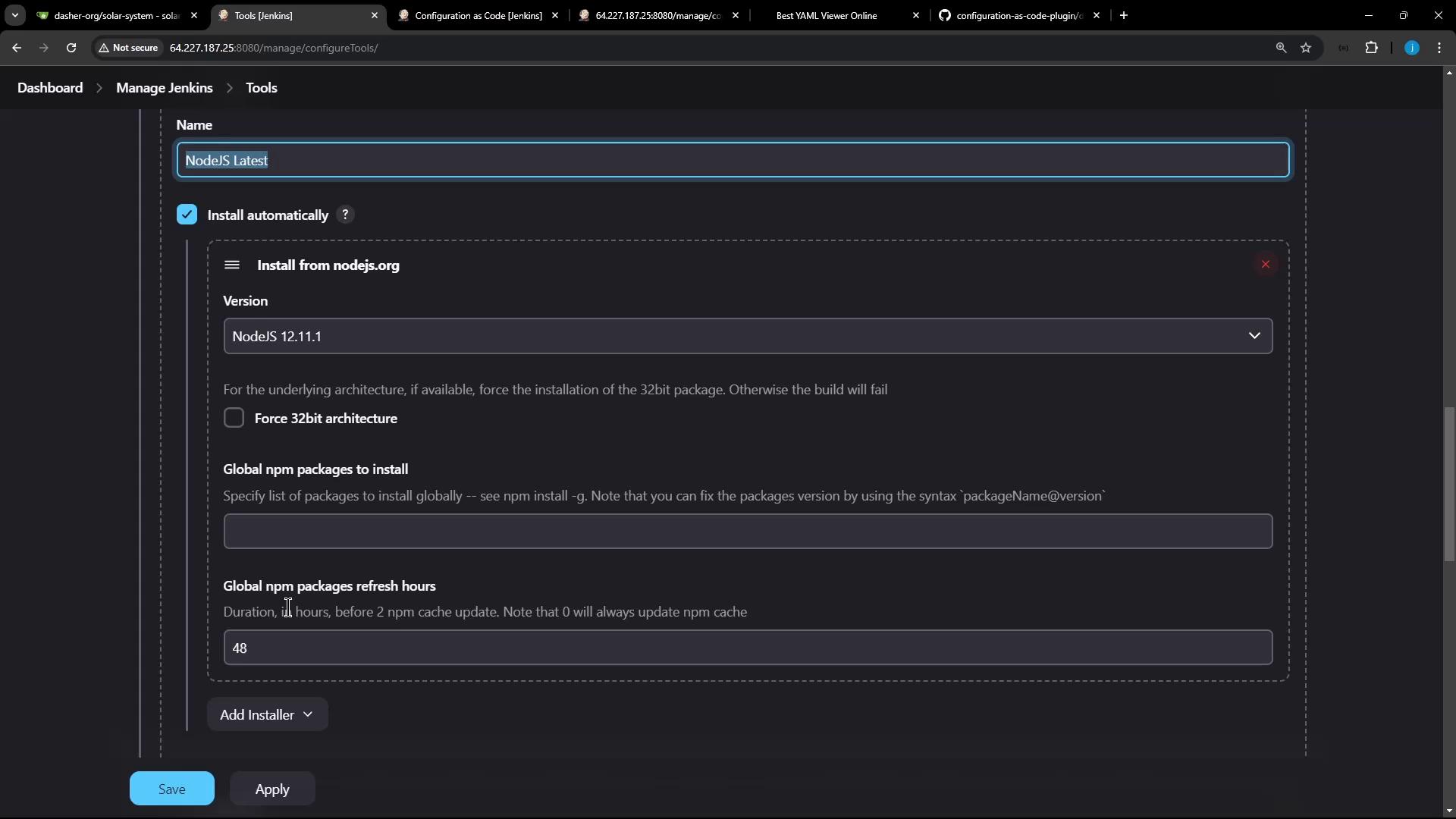Click the Save button
Viewport: 1456px width, 819px height.
pos(171,789)
